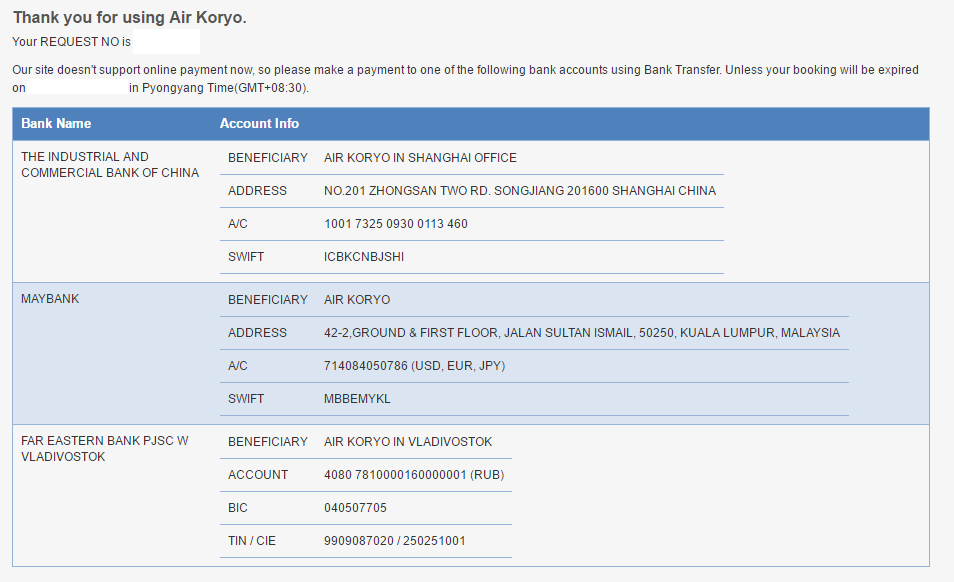The width and height of the screenshot is (954, 582).
Task: Click the 'Your REQUEST NO is' text
Action: pyautogui.click(x=71, y=42)
